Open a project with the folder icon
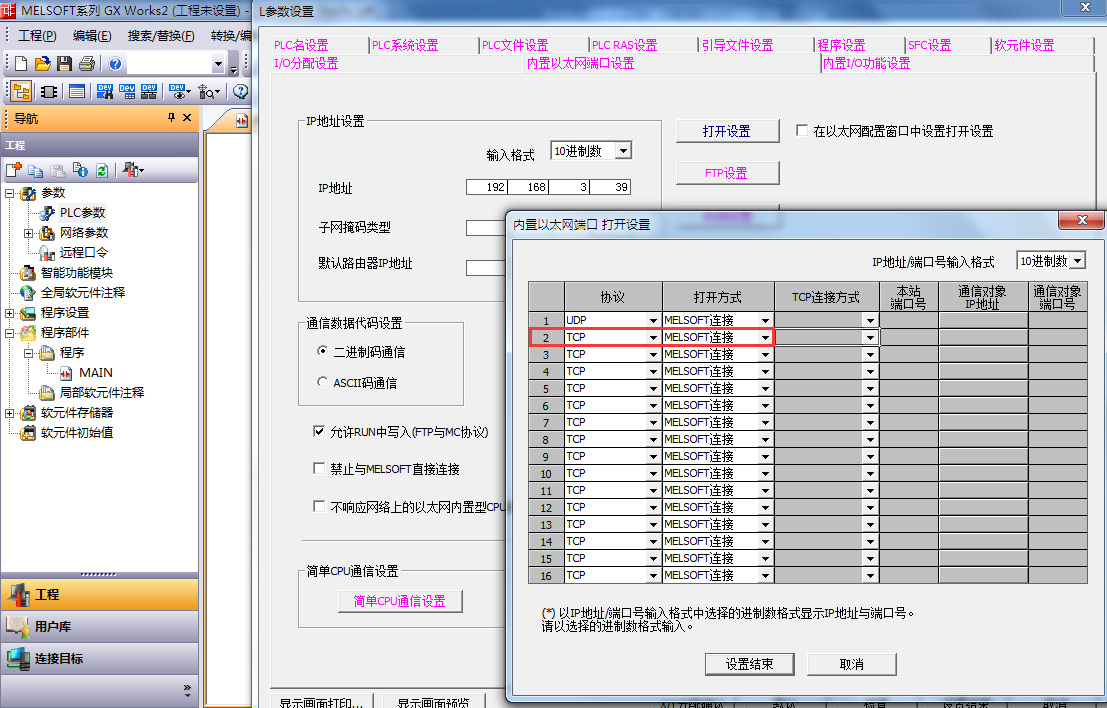Image resolution: width=1107 pixels, height=708 pixels. 42,64
